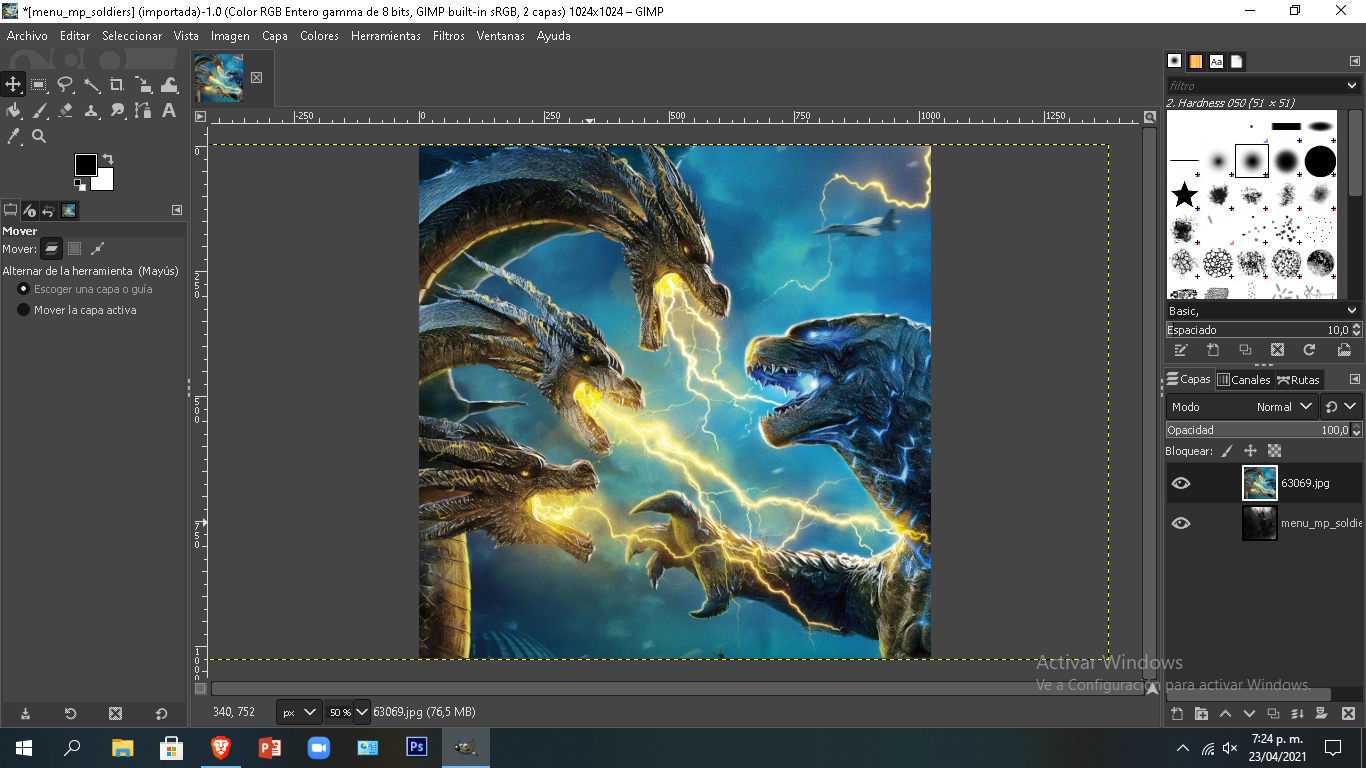Select the Eraser tool
The width and height of the screenshot is (1366, 768).
tap(65, 111)
